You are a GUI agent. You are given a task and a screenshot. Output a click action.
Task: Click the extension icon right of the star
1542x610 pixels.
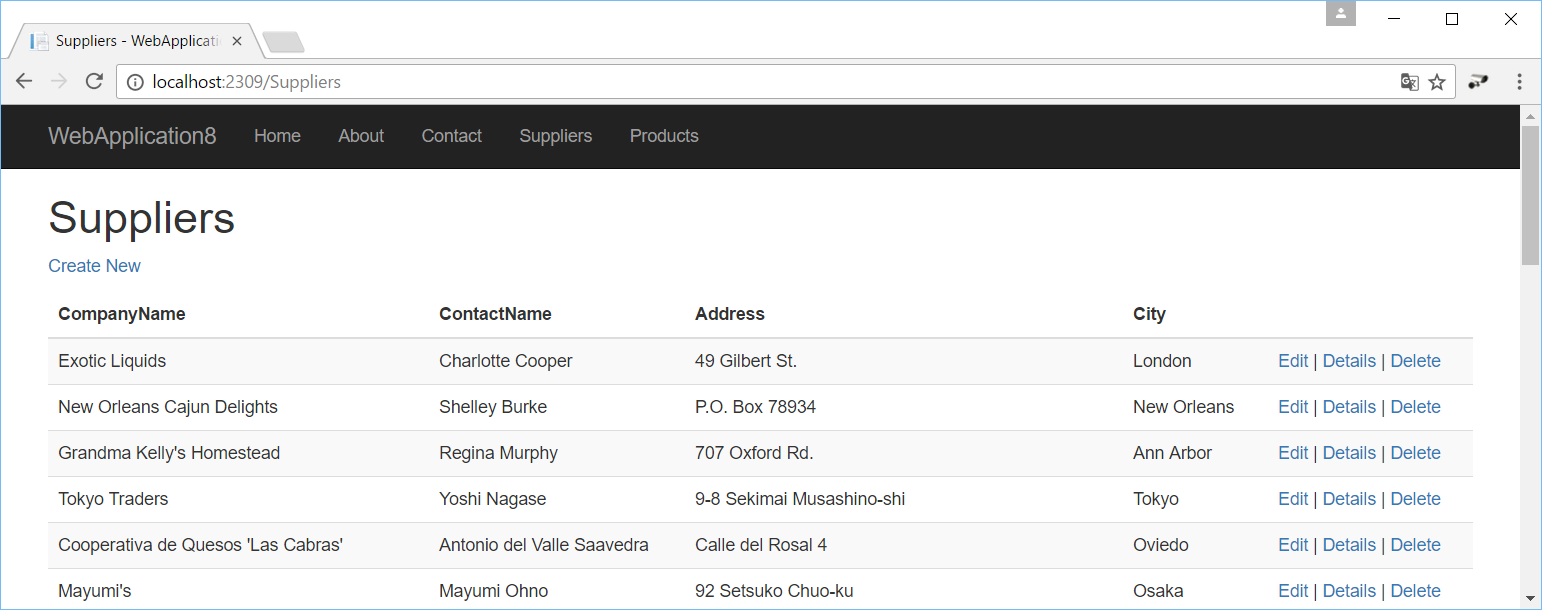click(x=1478, y=82)
